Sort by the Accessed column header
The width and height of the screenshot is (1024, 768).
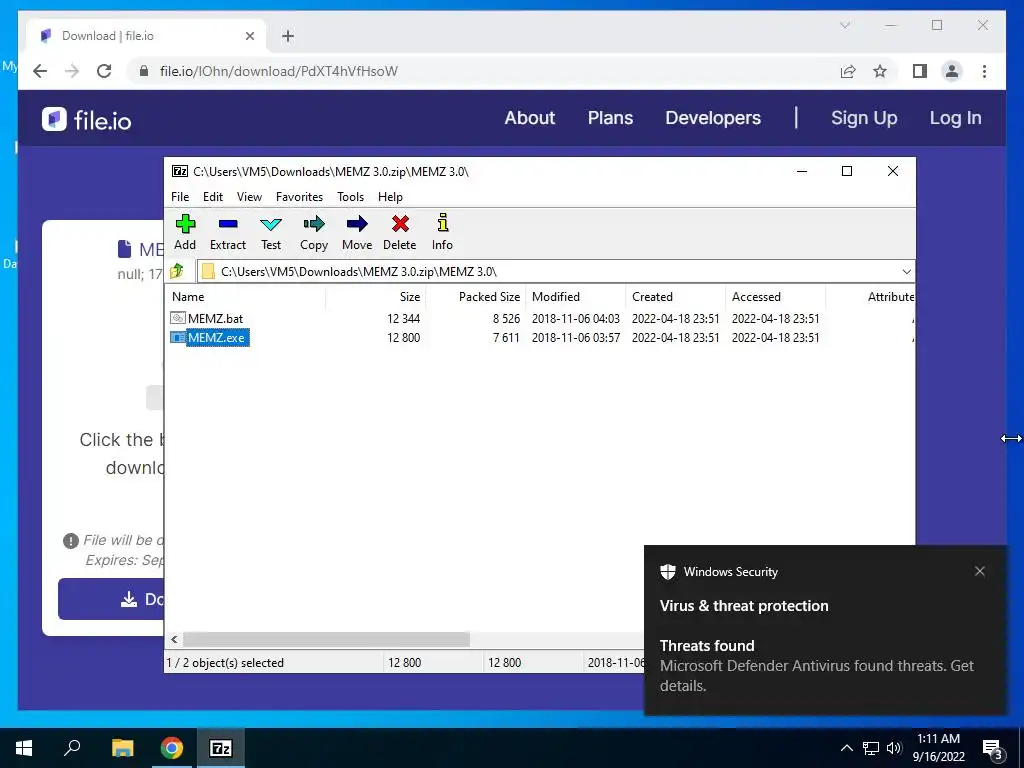[776, 296]
